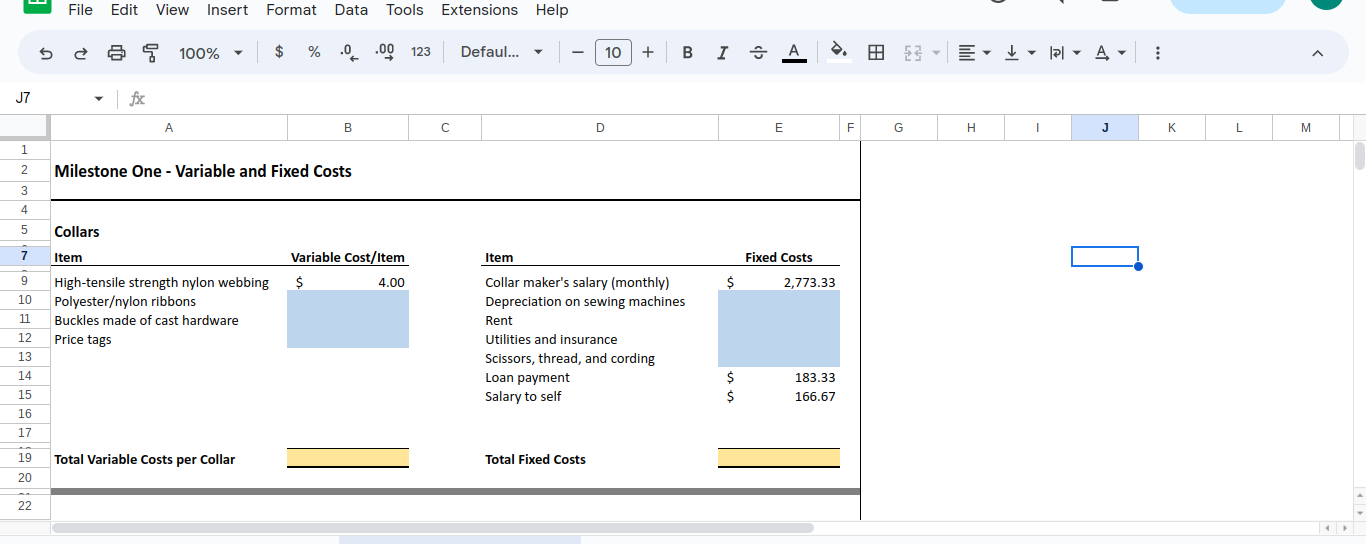The image size is (1366, 544).
Task: Open the fill color picker
Action: [840, 52]
